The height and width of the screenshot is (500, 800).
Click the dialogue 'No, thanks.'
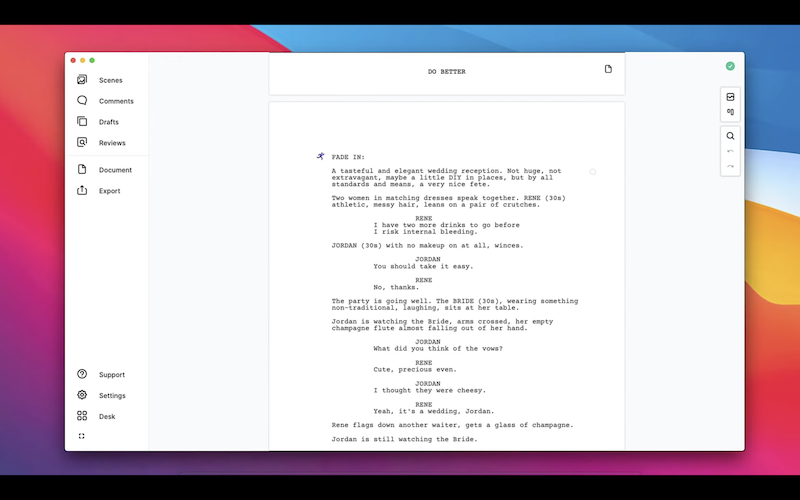point(396,287)
